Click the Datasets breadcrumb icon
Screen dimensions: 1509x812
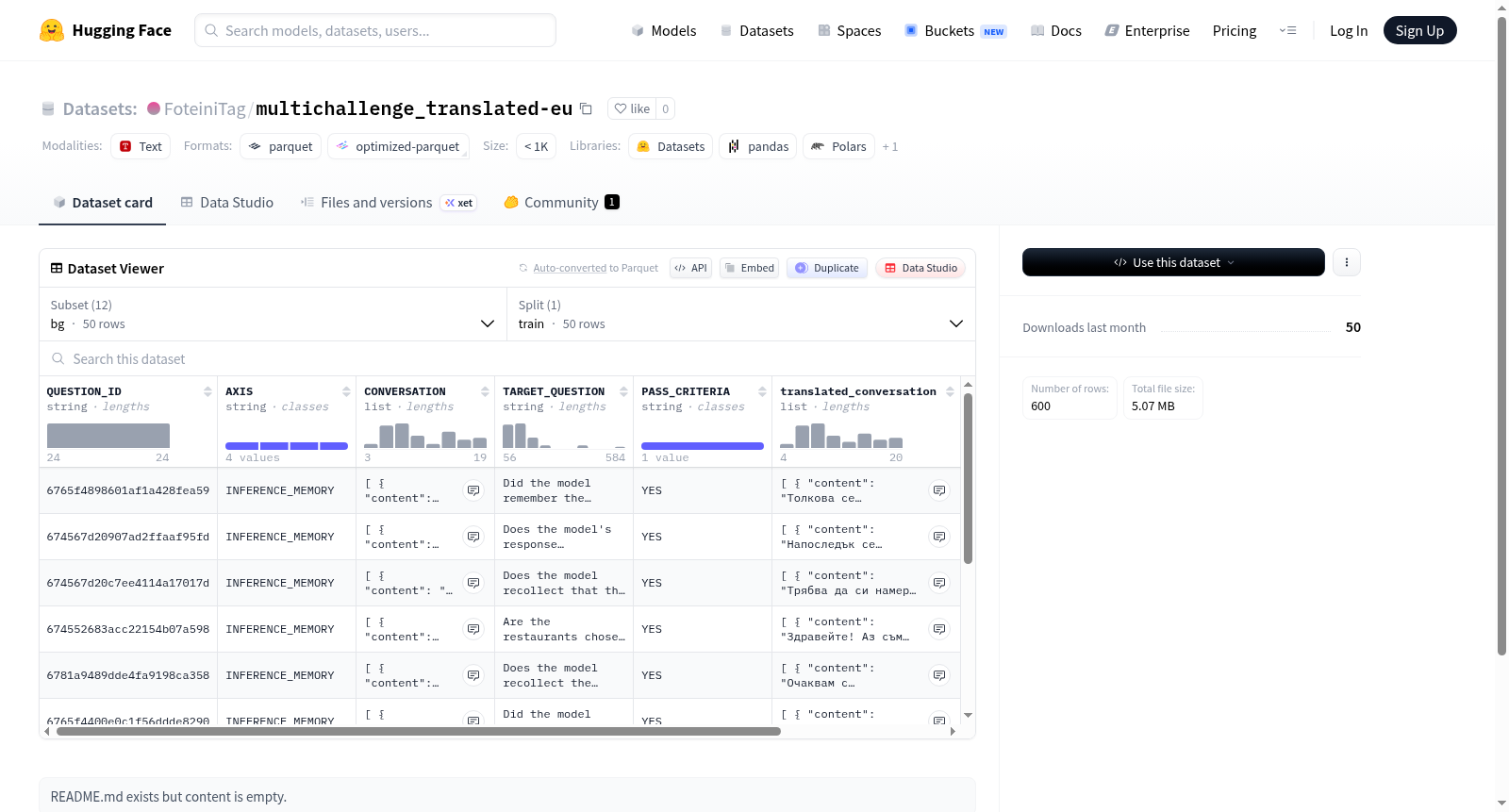click(x=48, y=109)
